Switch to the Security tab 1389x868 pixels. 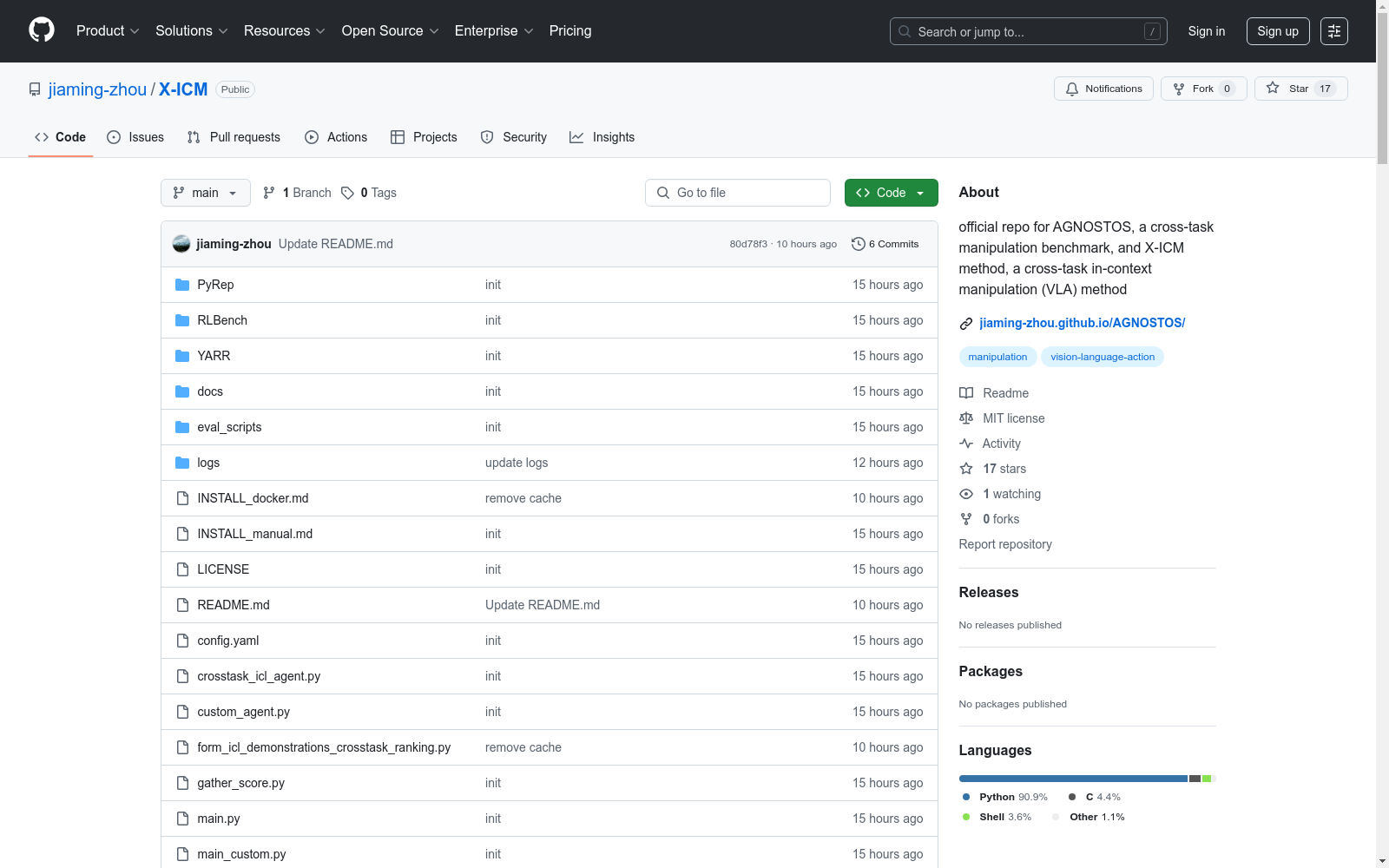coord(514,137)
